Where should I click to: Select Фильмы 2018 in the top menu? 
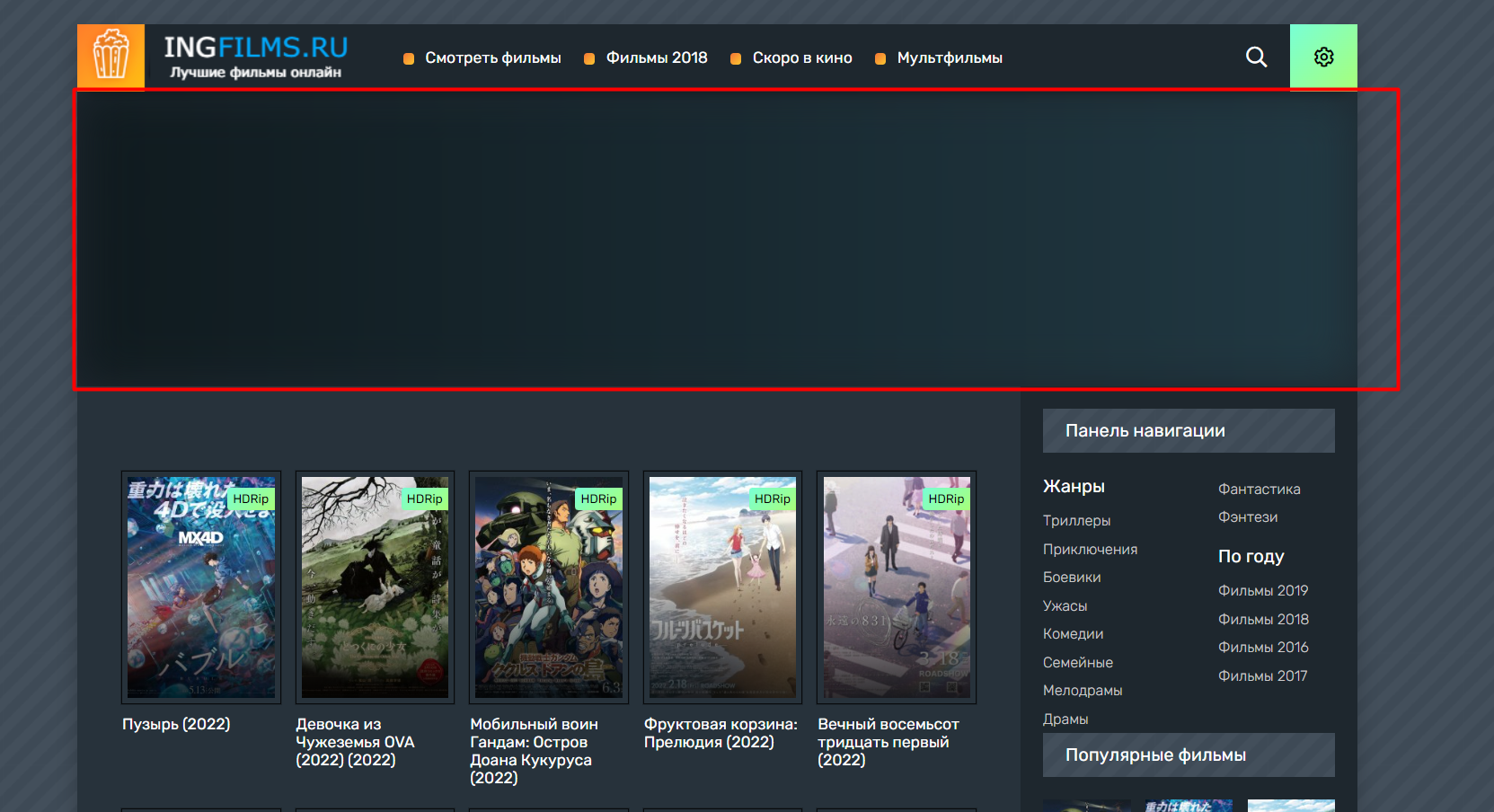(x=656, y=57)
